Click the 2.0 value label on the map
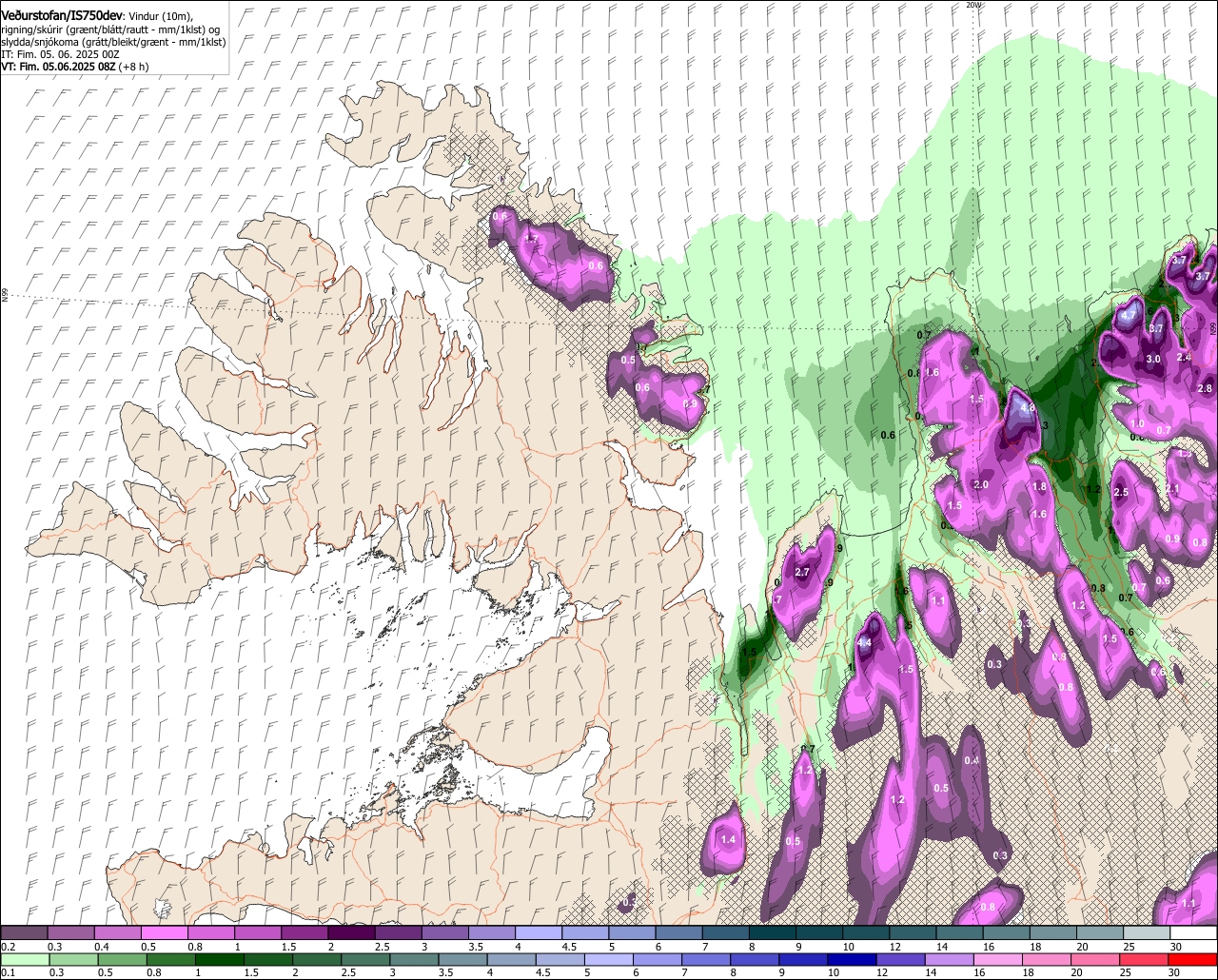 pyautogui.click(x=982, y=485)
